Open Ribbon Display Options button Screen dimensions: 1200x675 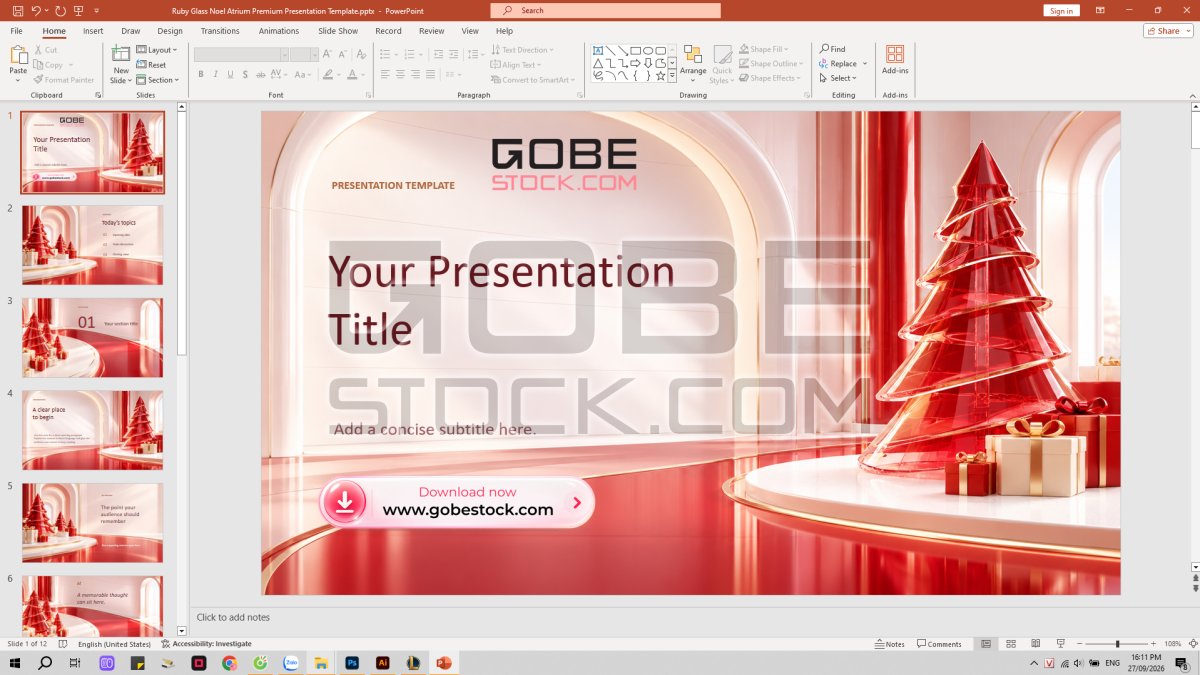[x=1100, y=10]
